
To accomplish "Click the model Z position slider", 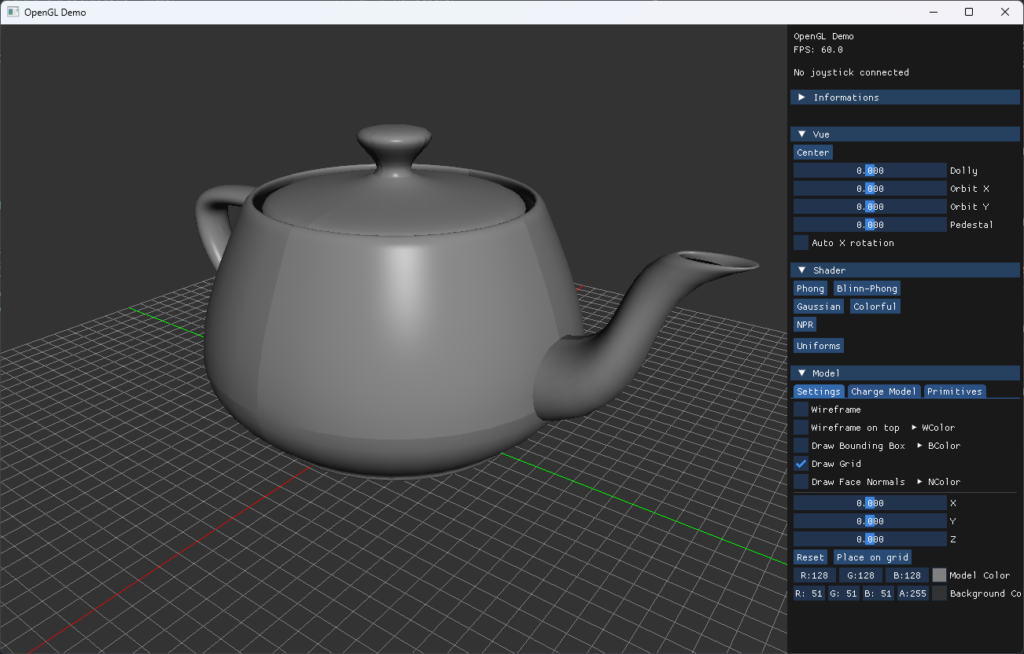I will [870, 539].
